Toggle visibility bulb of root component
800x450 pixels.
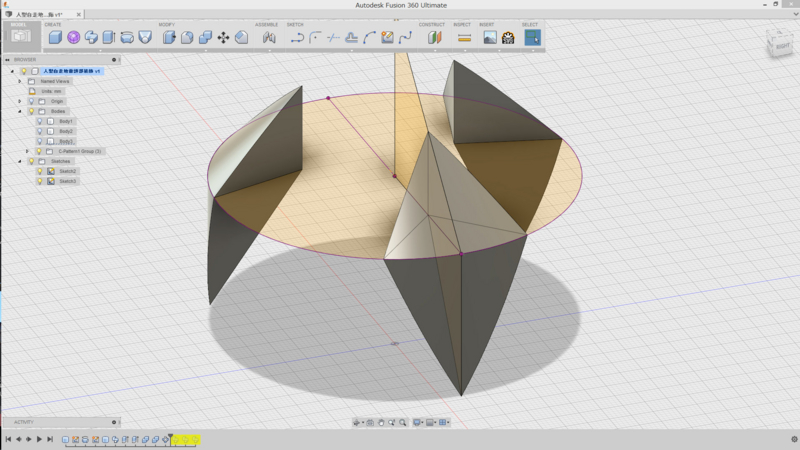[24, 71]
